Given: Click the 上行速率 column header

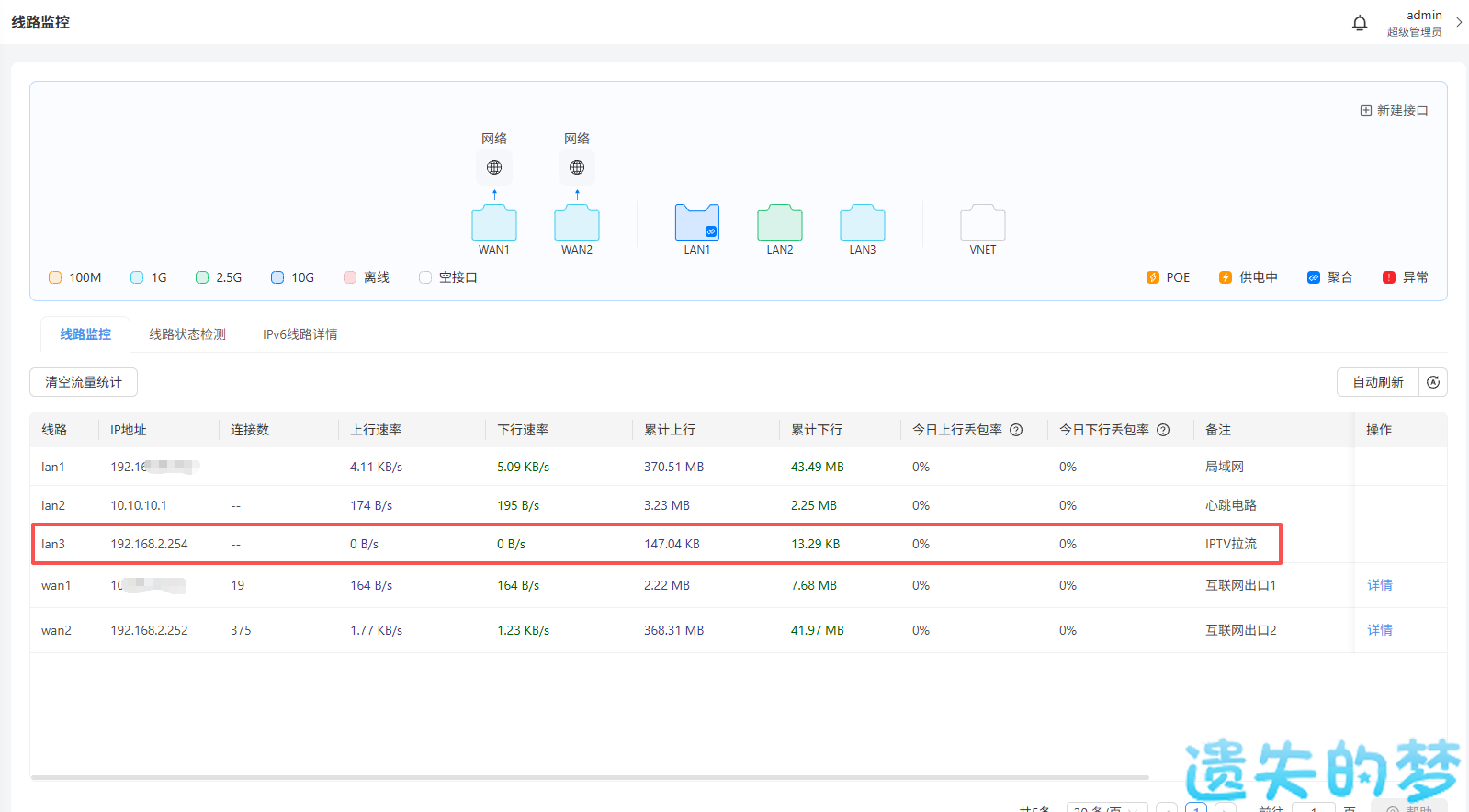Looking at the screenshot, I should pos(376,430).
